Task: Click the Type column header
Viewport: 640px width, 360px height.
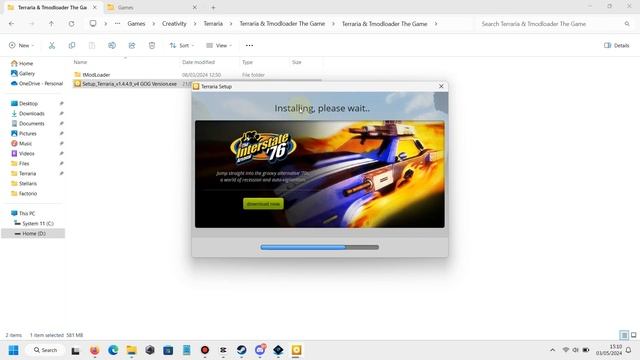Action: [x=247, y=62]
